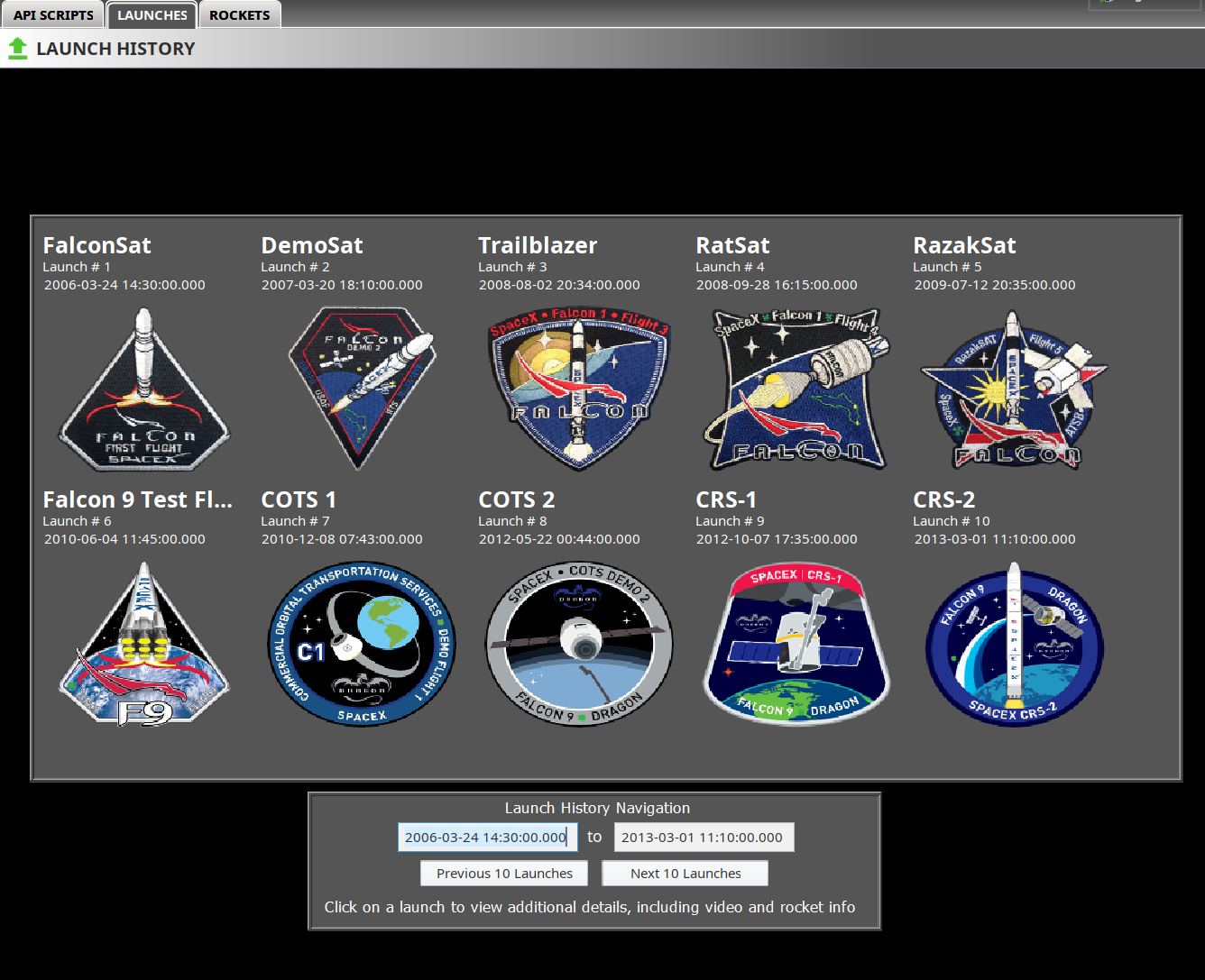Viewport: 1205px width, 980px height.
Task: Open the Trailblazer mission patch
Action: coord(579,389)
